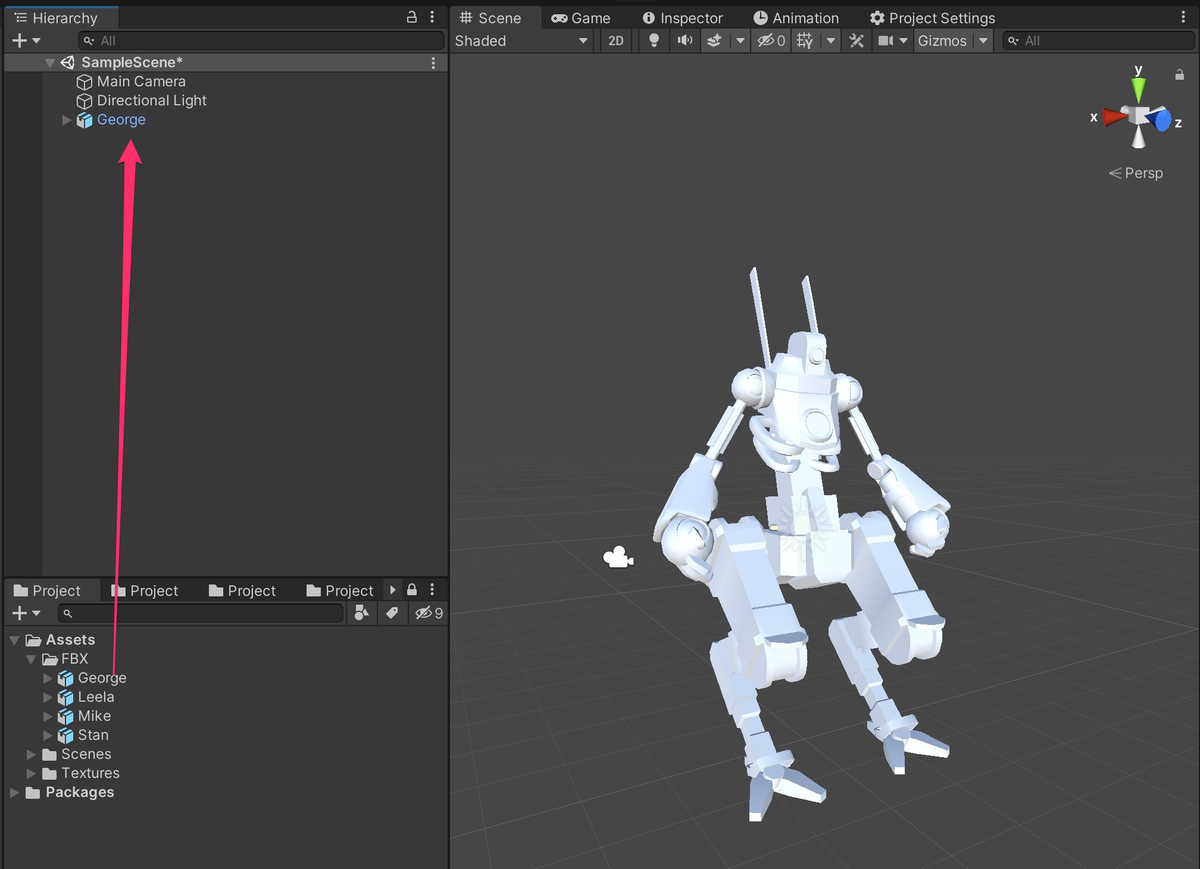Viewport: 1200px width, 869px height.
Task: Show more Project tabs with the arrow
Action: [x=392, y=590]
